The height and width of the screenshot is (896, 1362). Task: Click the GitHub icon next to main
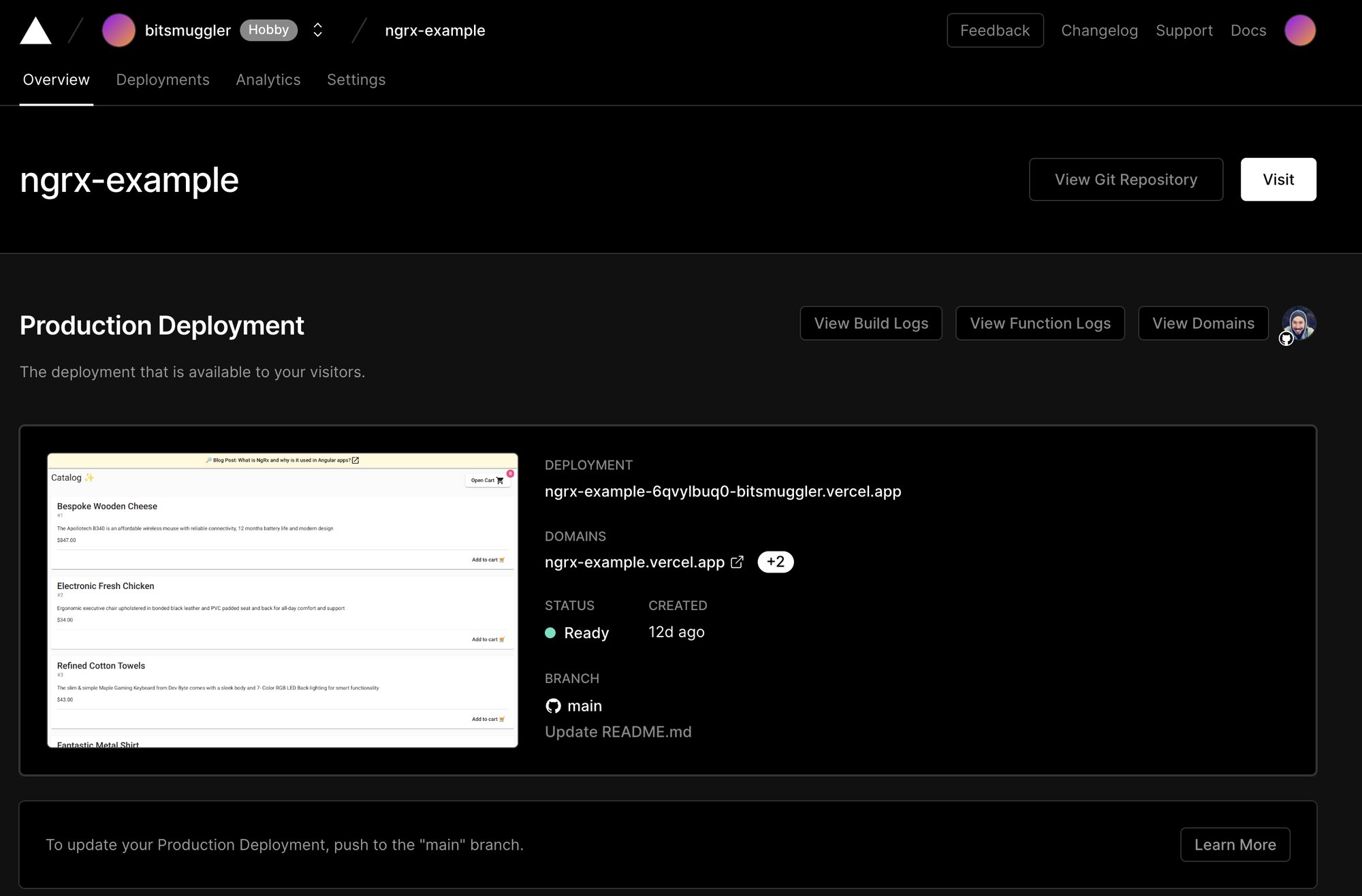(553, 706)
